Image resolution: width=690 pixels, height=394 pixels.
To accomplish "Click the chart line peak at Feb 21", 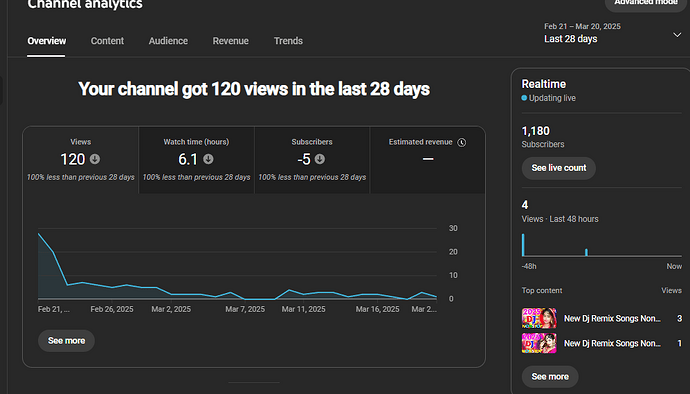I will 39,234.
